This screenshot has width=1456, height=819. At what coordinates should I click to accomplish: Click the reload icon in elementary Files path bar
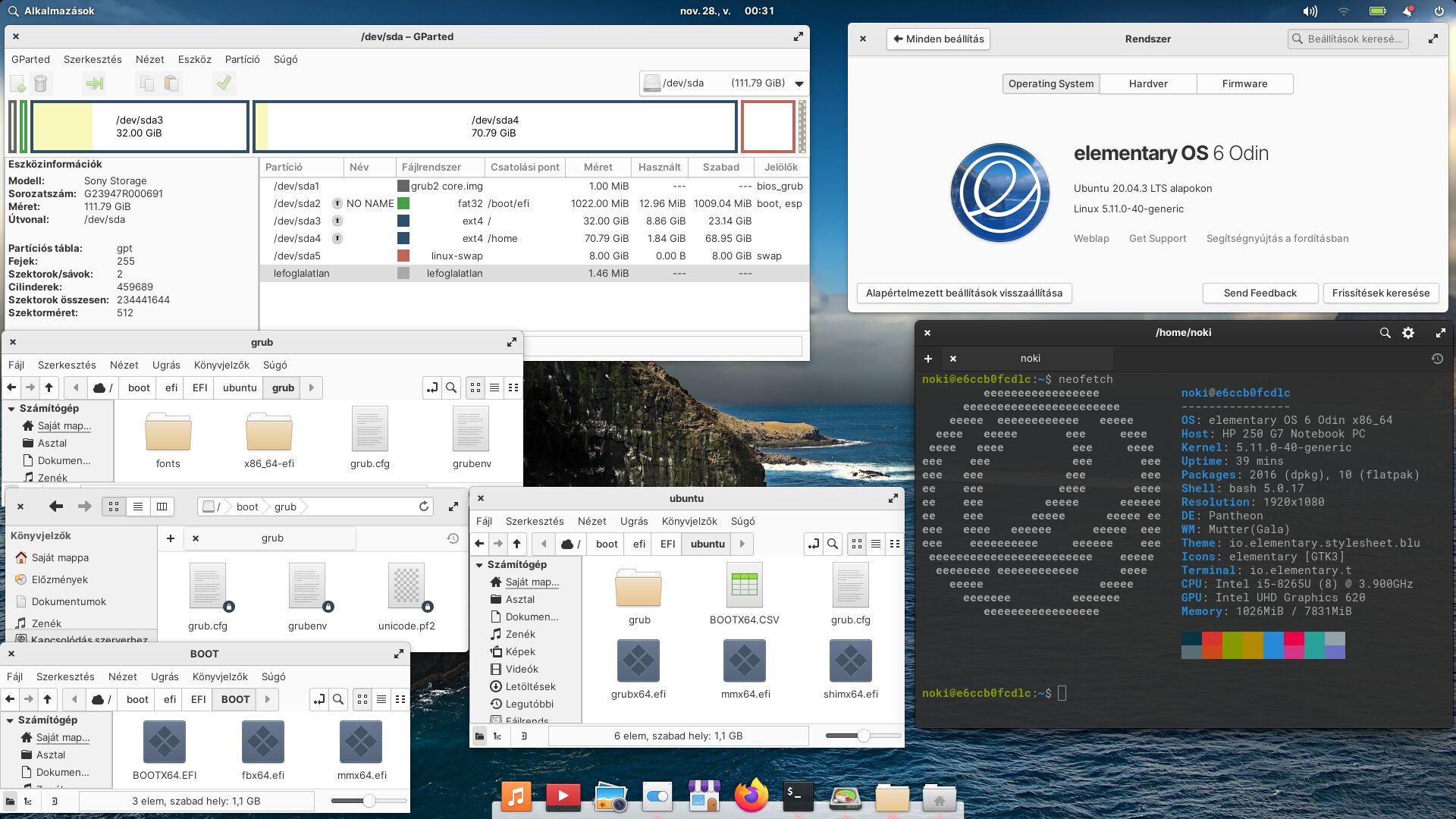point(424,507)
